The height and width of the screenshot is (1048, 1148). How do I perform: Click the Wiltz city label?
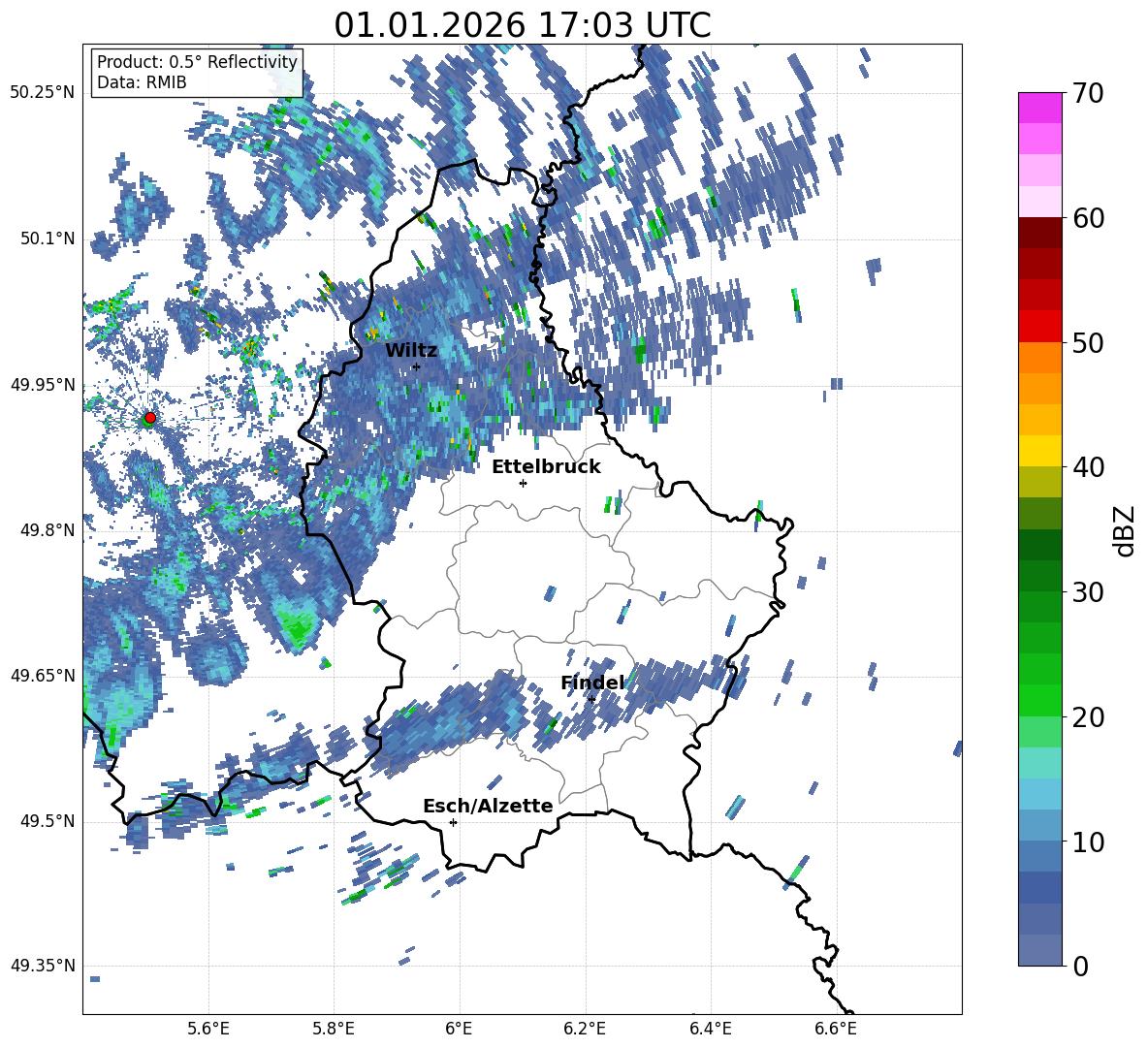click(411, 351)
